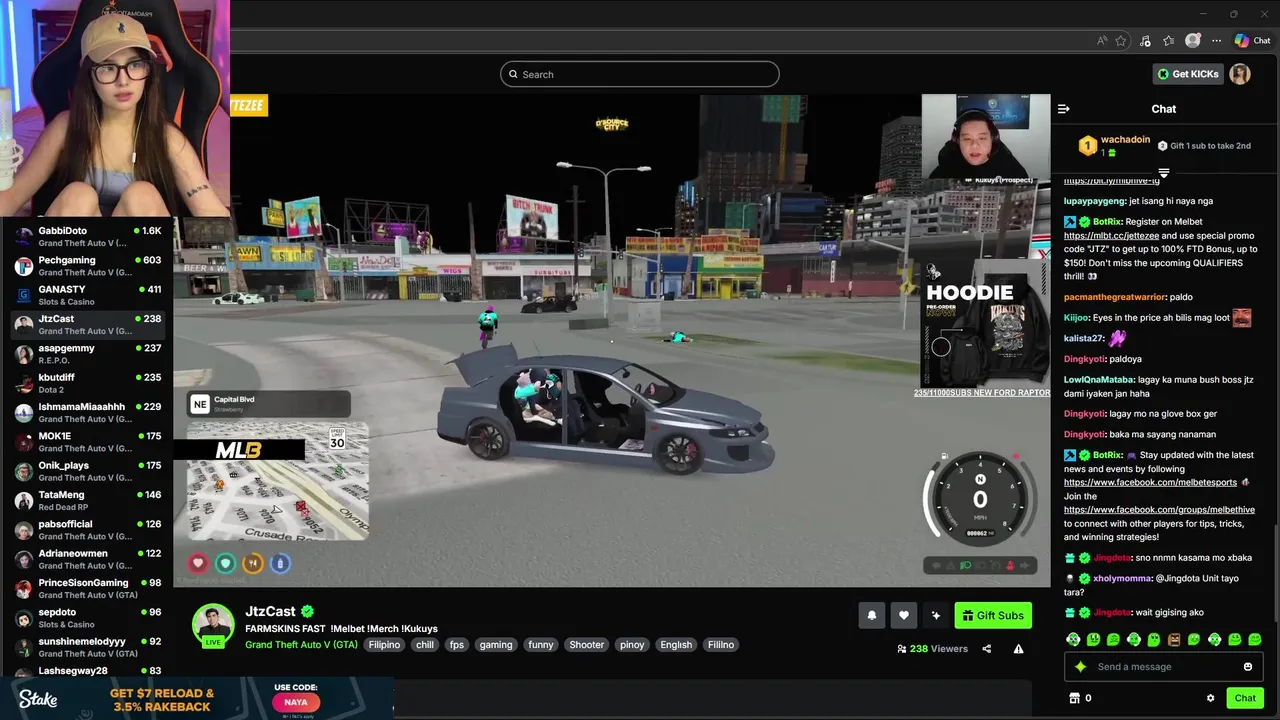Open sunshinemelodyyy channel in sidebar
The image size is (1280, 720).
click(87, 647)
